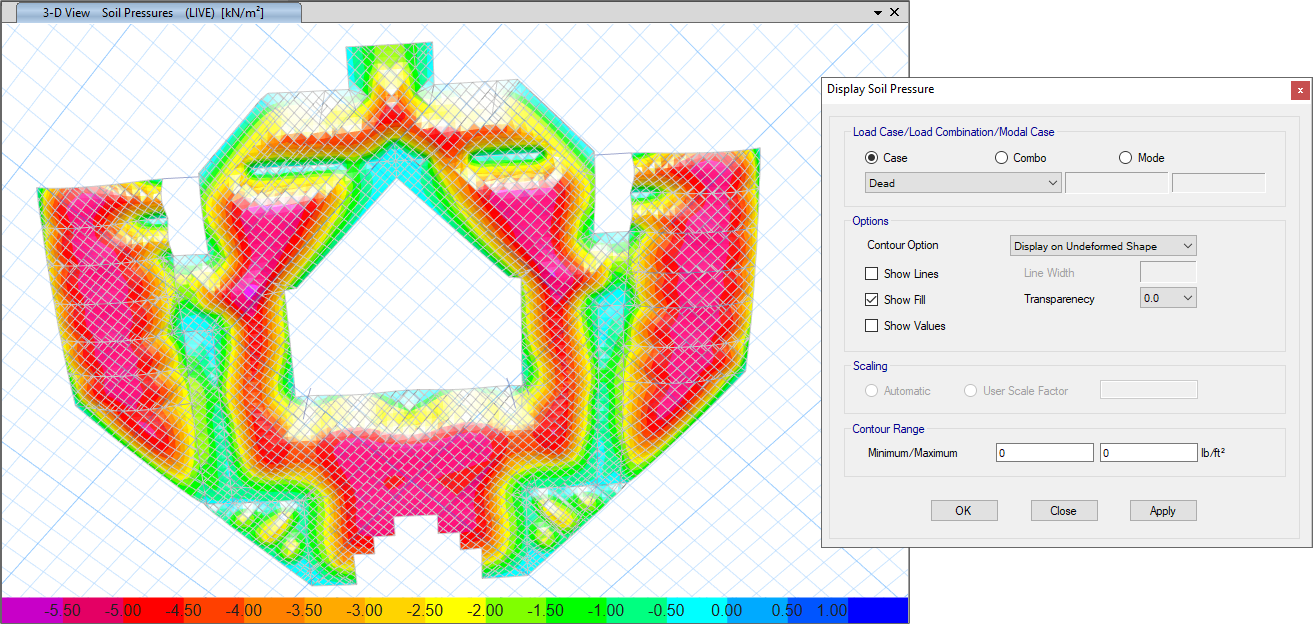Turn on the Show Values checkbox
Screen dimensions: 1313x624
pos(871,326)
